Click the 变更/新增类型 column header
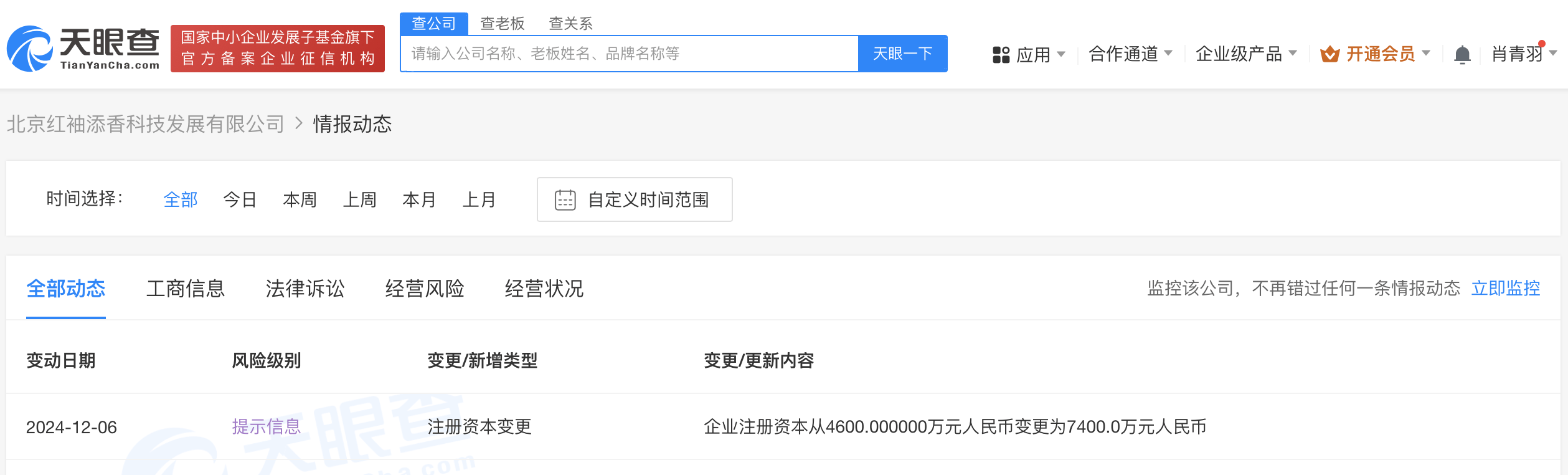 [x=483, y=361]
